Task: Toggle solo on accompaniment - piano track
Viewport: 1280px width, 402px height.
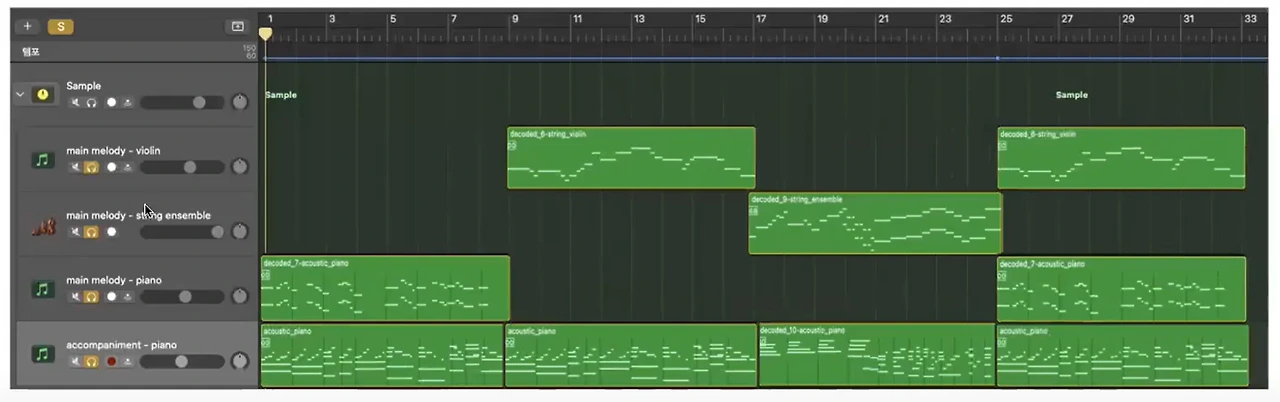Action: [91, 361]
